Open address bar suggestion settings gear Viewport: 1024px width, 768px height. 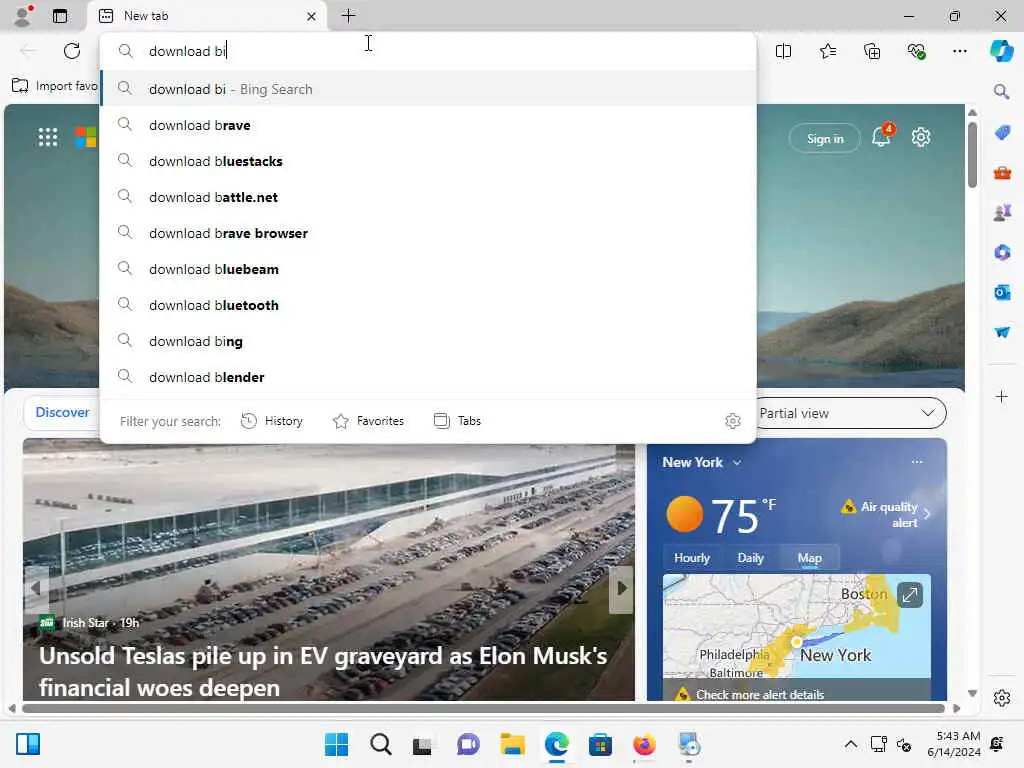733,421
